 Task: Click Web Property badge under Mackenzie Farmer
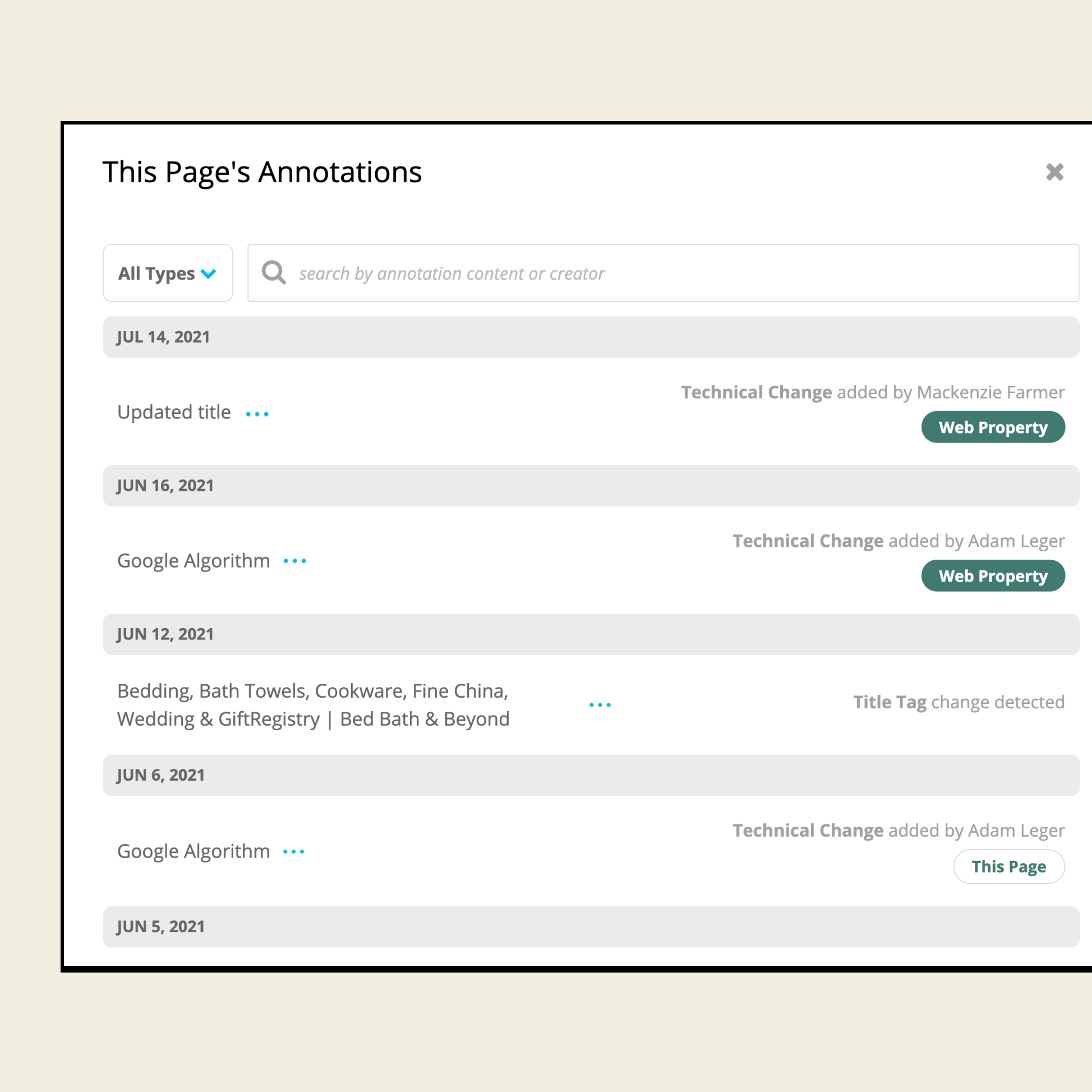993,427
